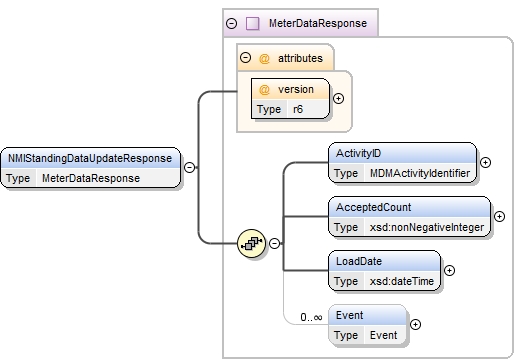Expand the AcceptedCount element
The width and height of the screenshot is (515, 360).
click(x=499, y=216)
